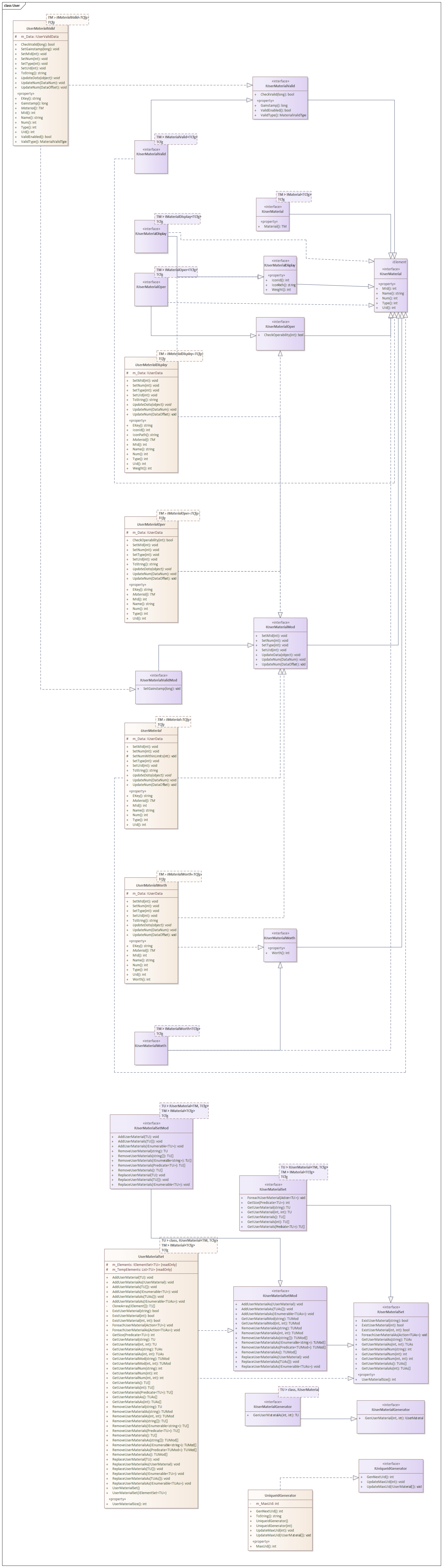Viewport: 443px width, 1568px height.
Task: Click 'm_Data: IUserData' in UserMaterialDisplay class
Action: [x=147, y=373]
